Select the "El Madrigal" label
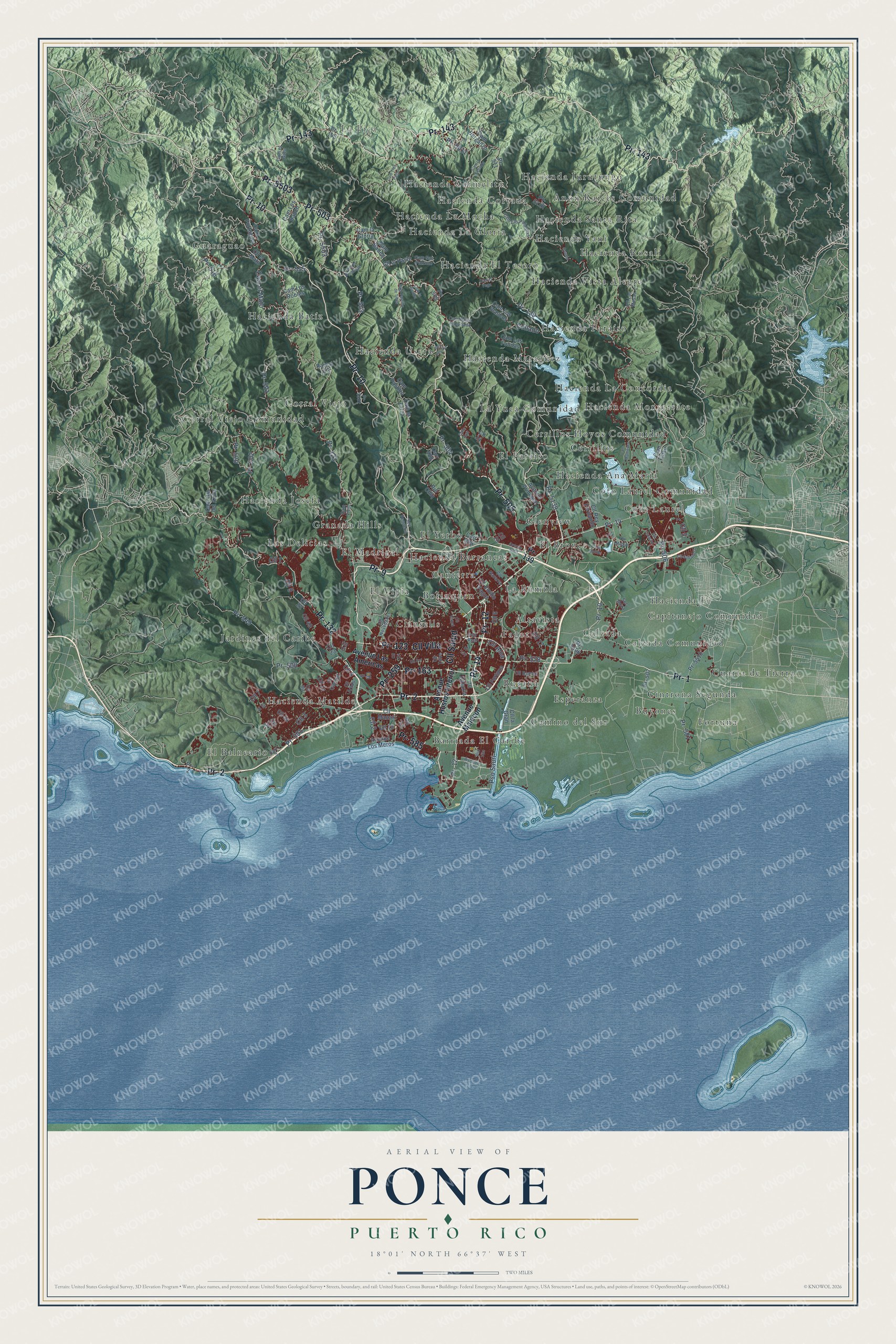The image size is (896, 1344). (x=370, y=553)
